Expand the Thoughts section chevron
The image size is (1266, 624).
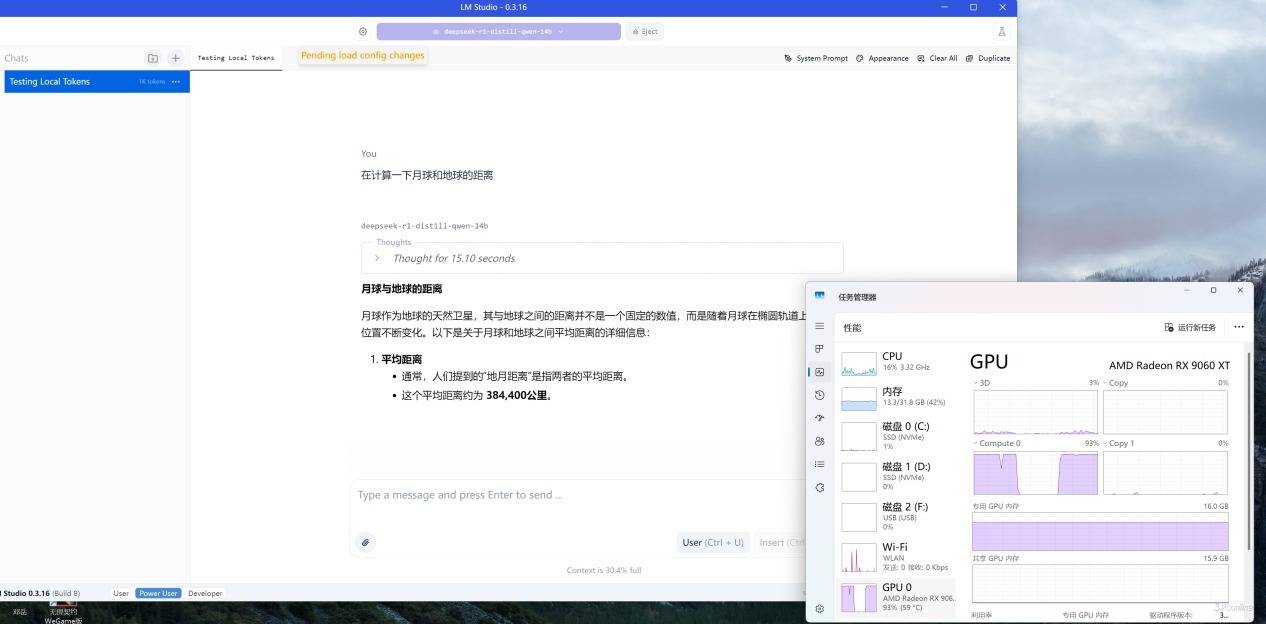377,258
